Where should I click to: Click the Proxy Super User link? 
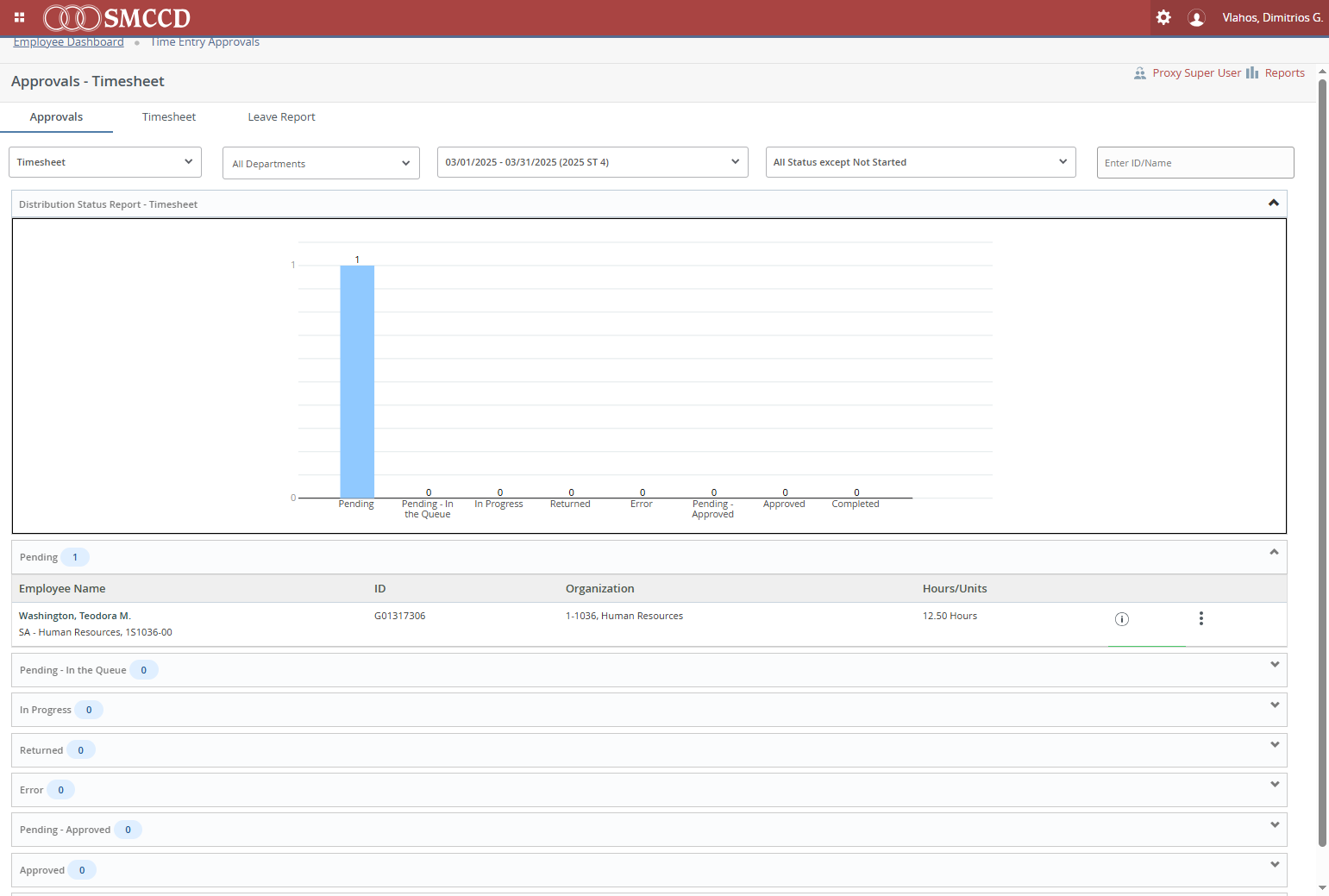point(1197,73)
